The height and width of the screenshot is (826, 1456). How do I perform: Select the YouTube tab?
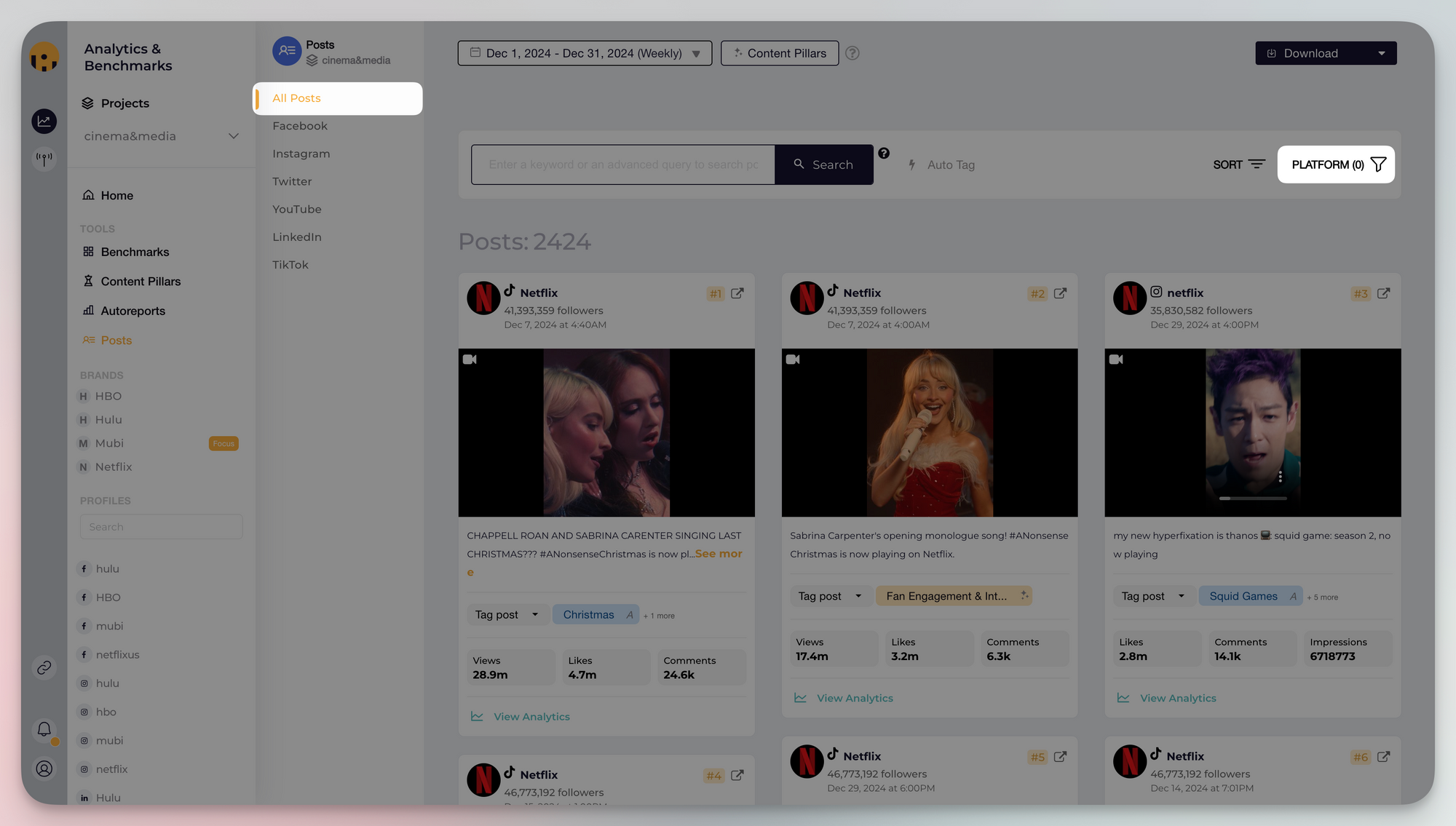click(x=297, y=209)
